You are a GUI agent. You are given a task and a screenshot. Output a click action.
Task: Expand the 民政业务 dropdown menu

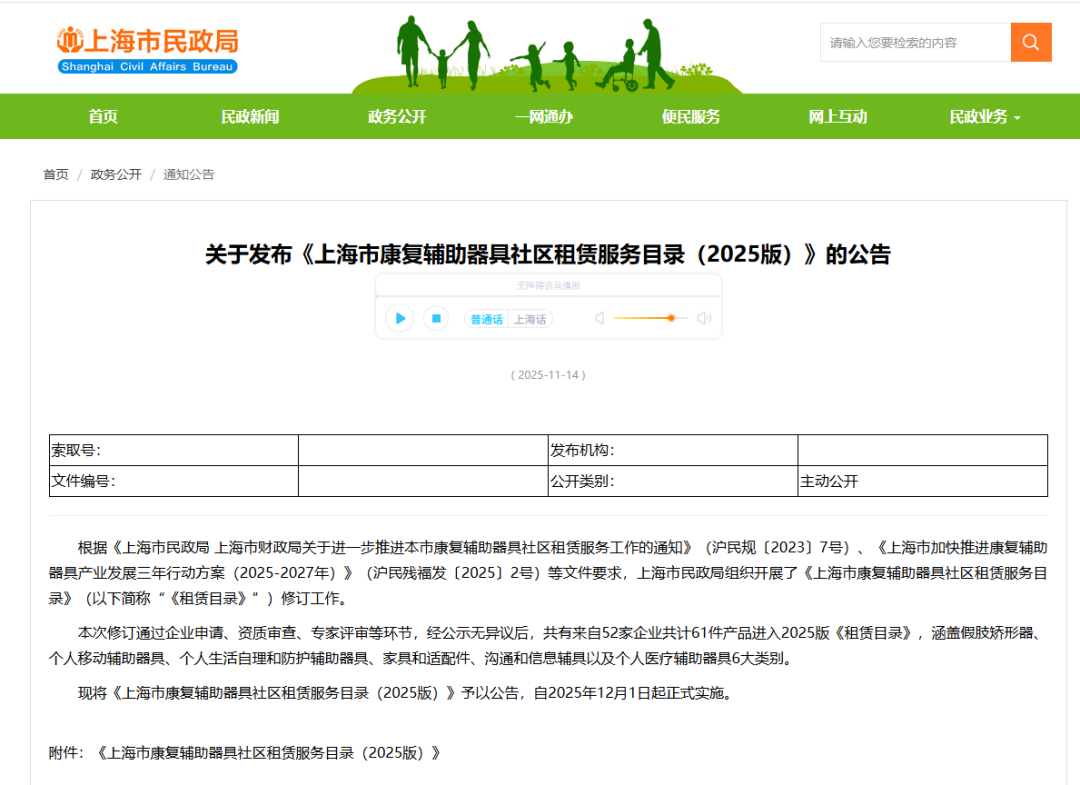coord(984,117)
